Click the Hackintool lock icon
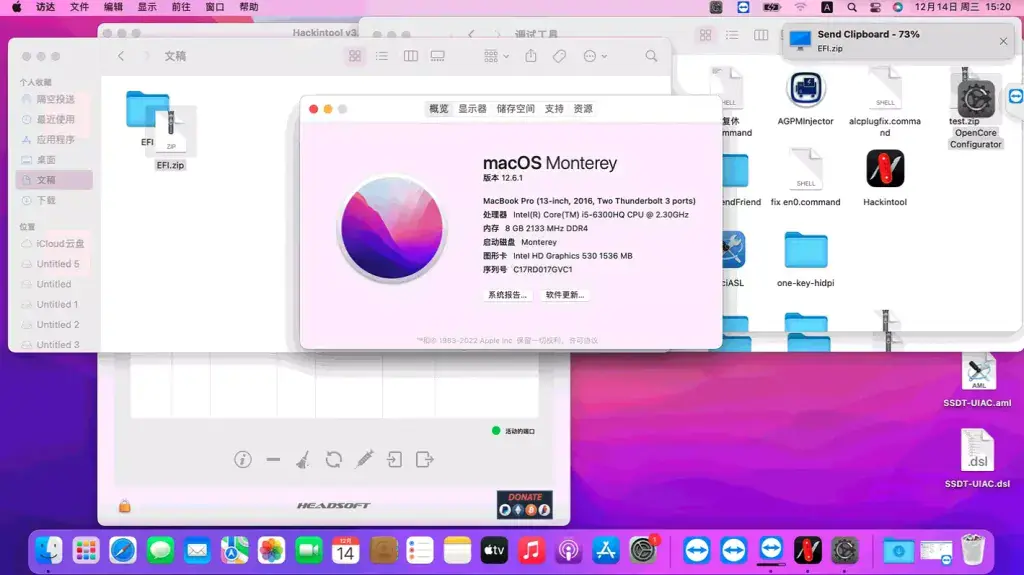Screen dimensions: 1024x575 tap(125, 506)
